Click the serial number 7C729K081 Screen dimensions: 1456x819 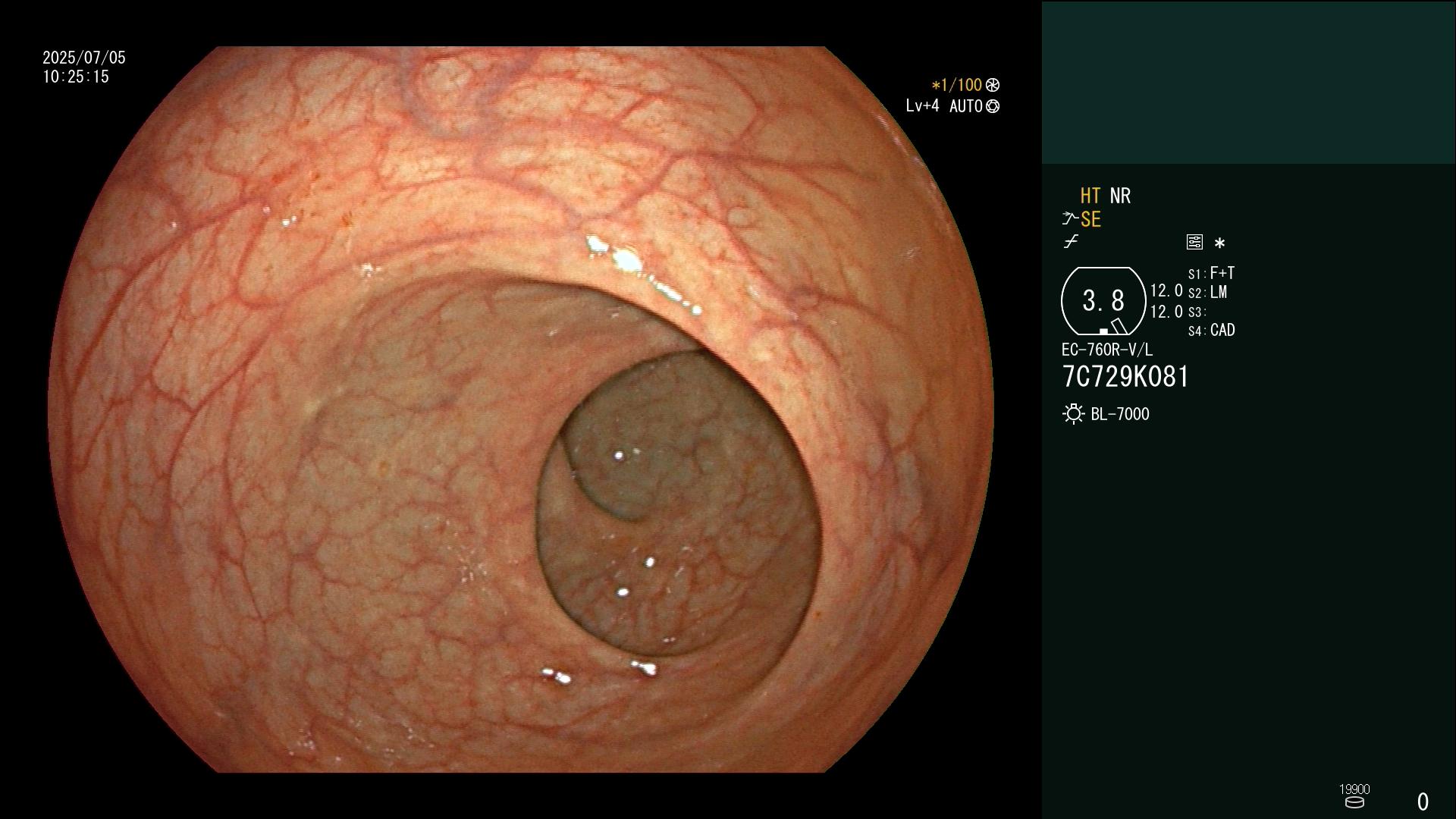point(1125,377)
